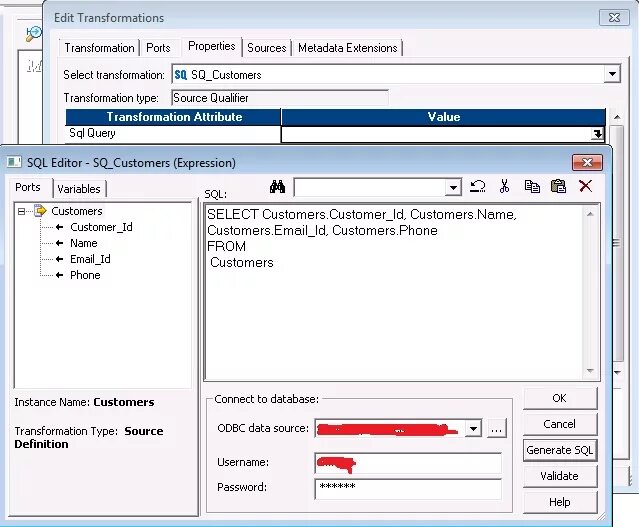Click the Cut scissors icon

pyautogui.click(x=504, y=186)
